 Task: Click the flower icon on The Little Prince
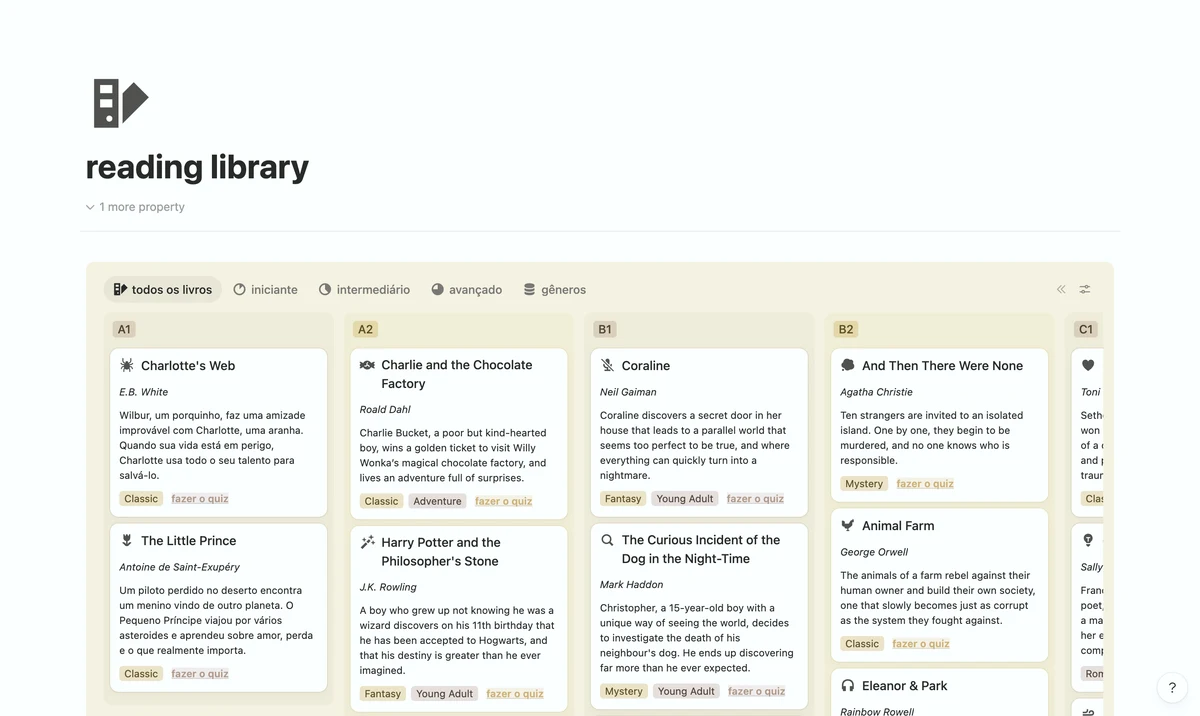point(127,541)
